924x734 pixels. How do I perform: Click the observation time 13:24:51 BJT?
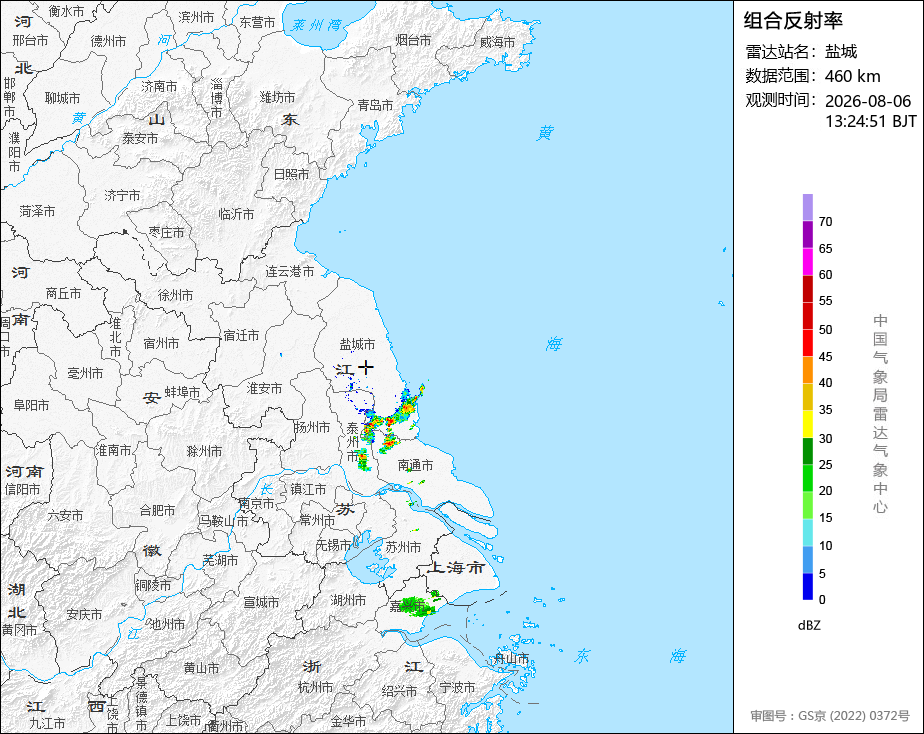pyautogui.click(x=870, y=121)
